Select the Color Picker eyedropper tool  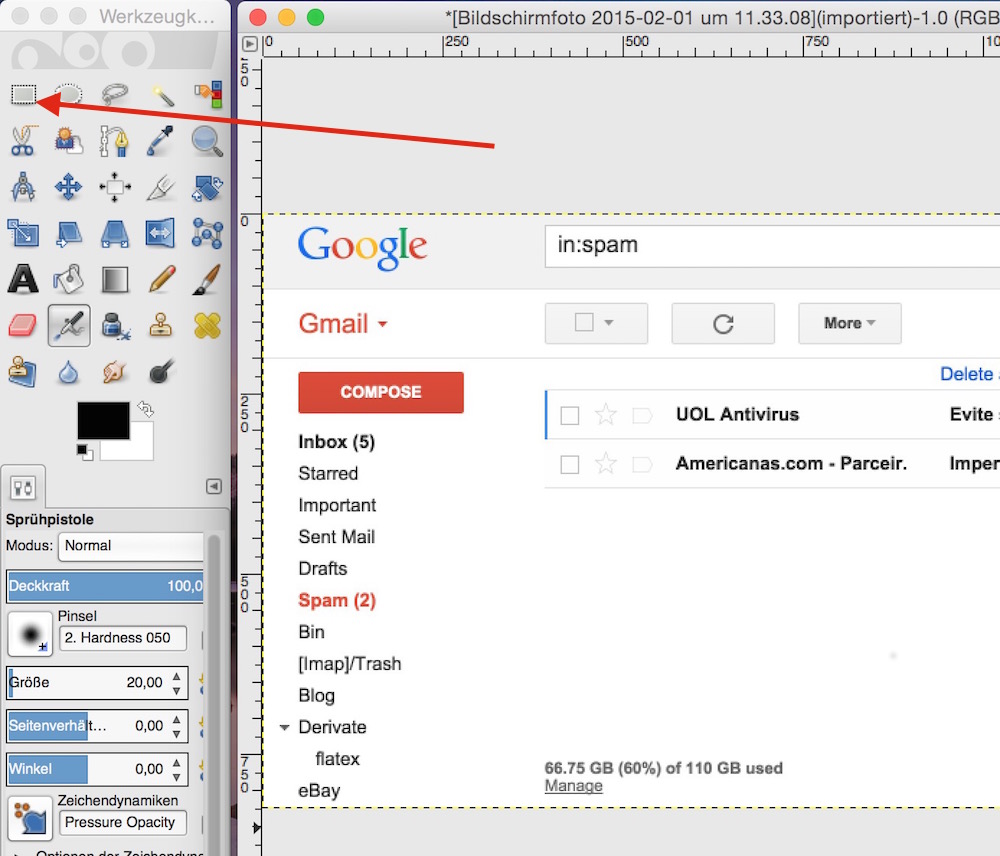tap(160, 141)
